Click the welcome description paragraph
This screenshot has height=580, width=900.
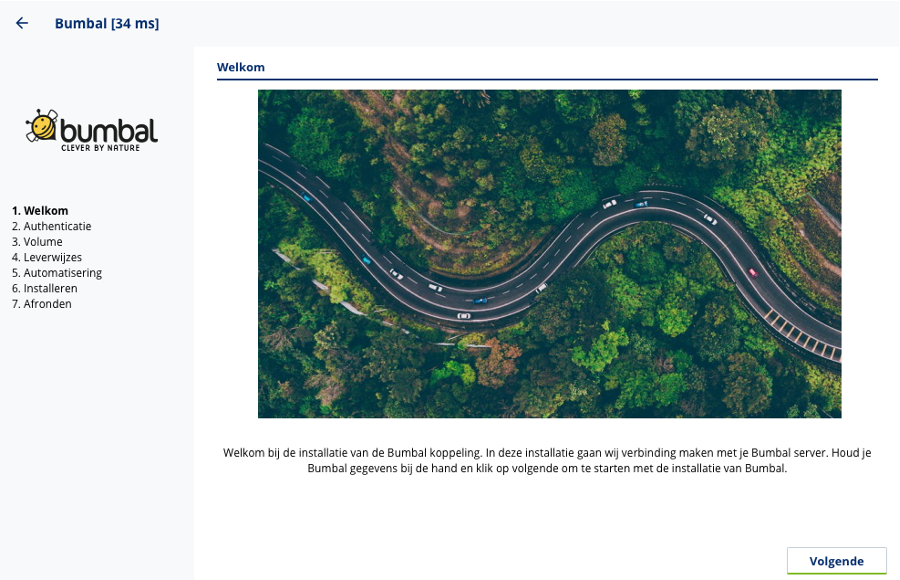(547, 460)
